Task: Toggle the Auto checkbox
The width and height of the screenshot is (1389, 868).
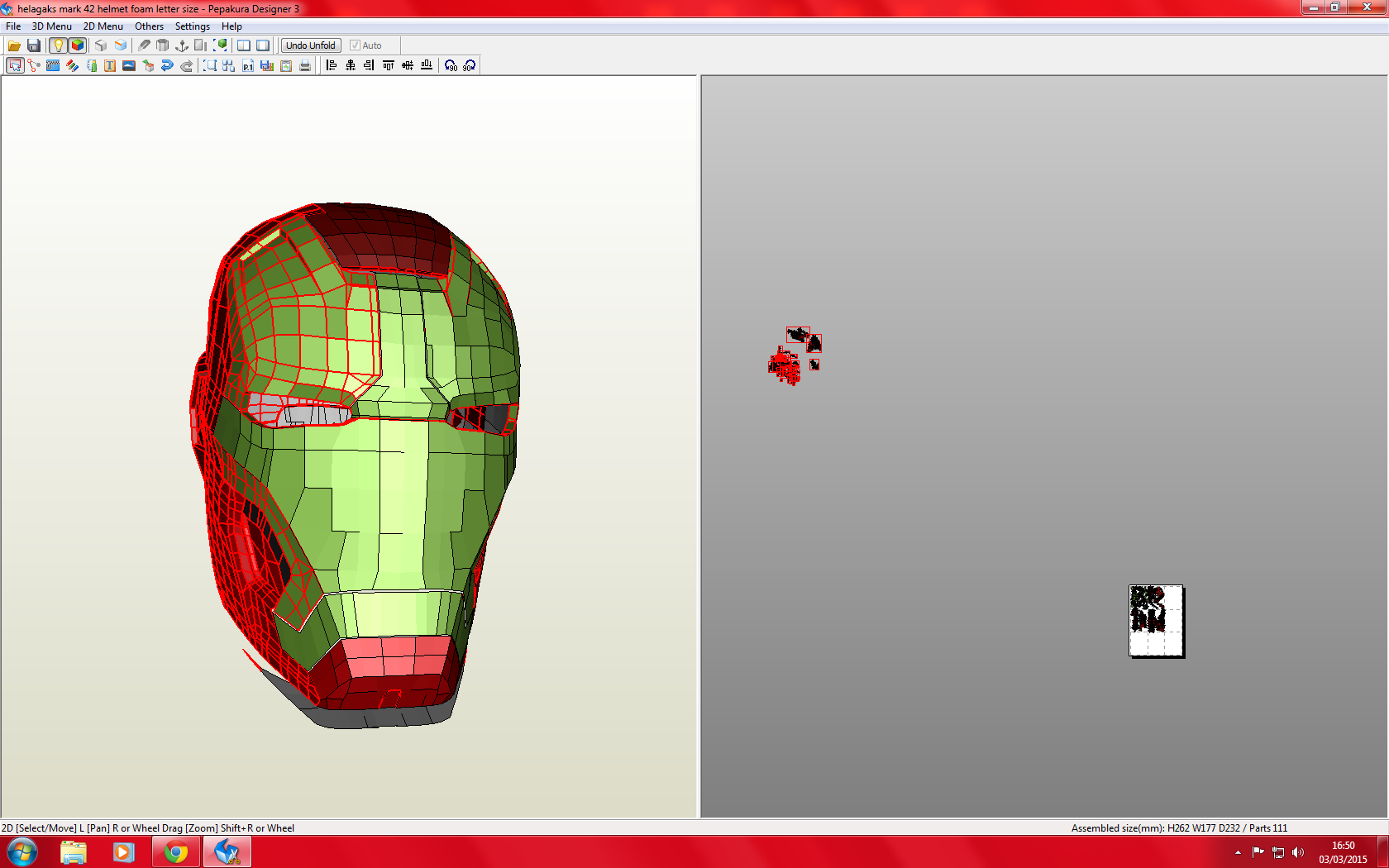Action: pyautogui.click(x=355, y=45)
